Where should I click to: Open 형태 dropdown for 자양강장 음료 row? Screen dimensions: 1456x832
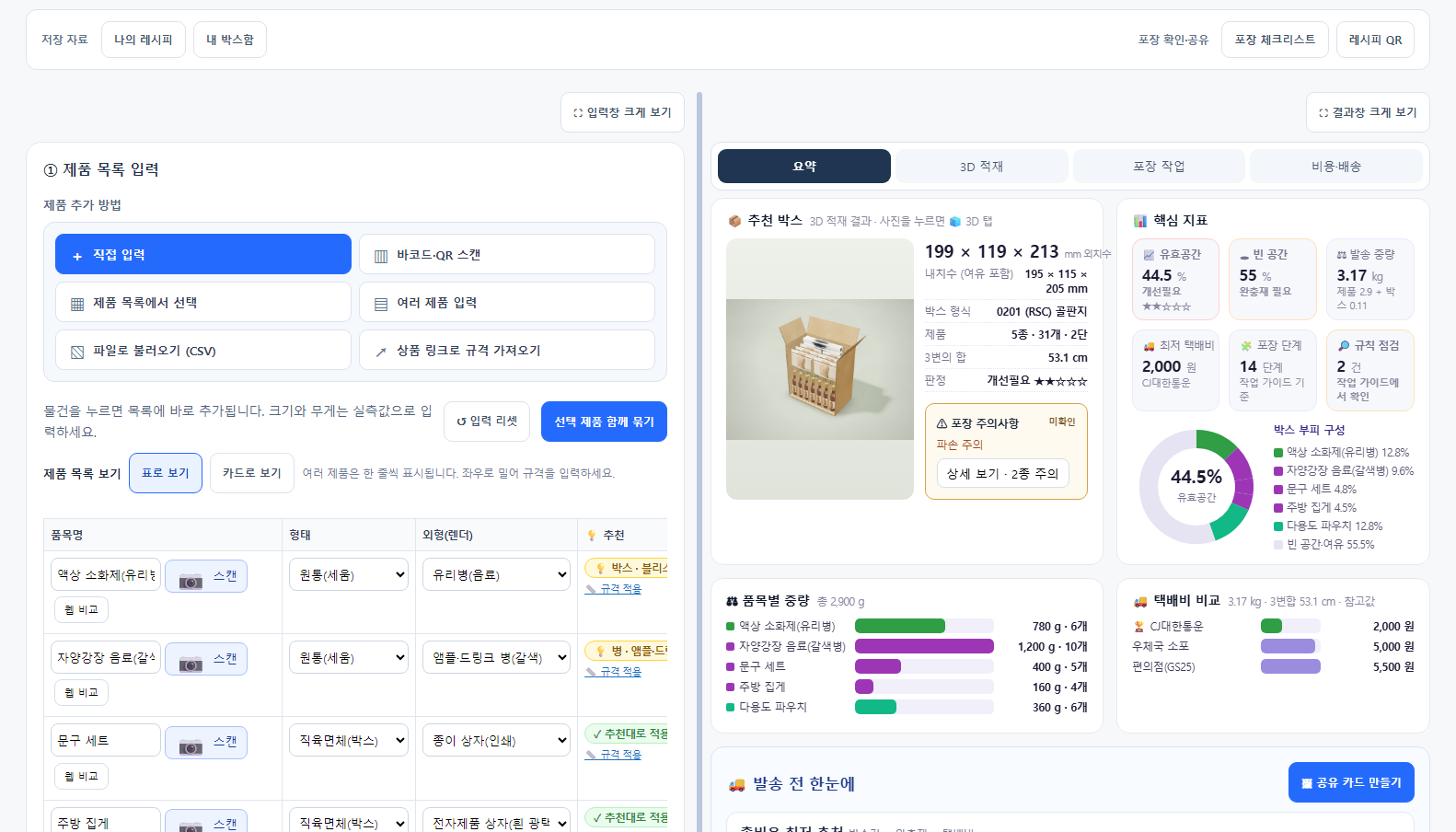click(x=349, y=657)
